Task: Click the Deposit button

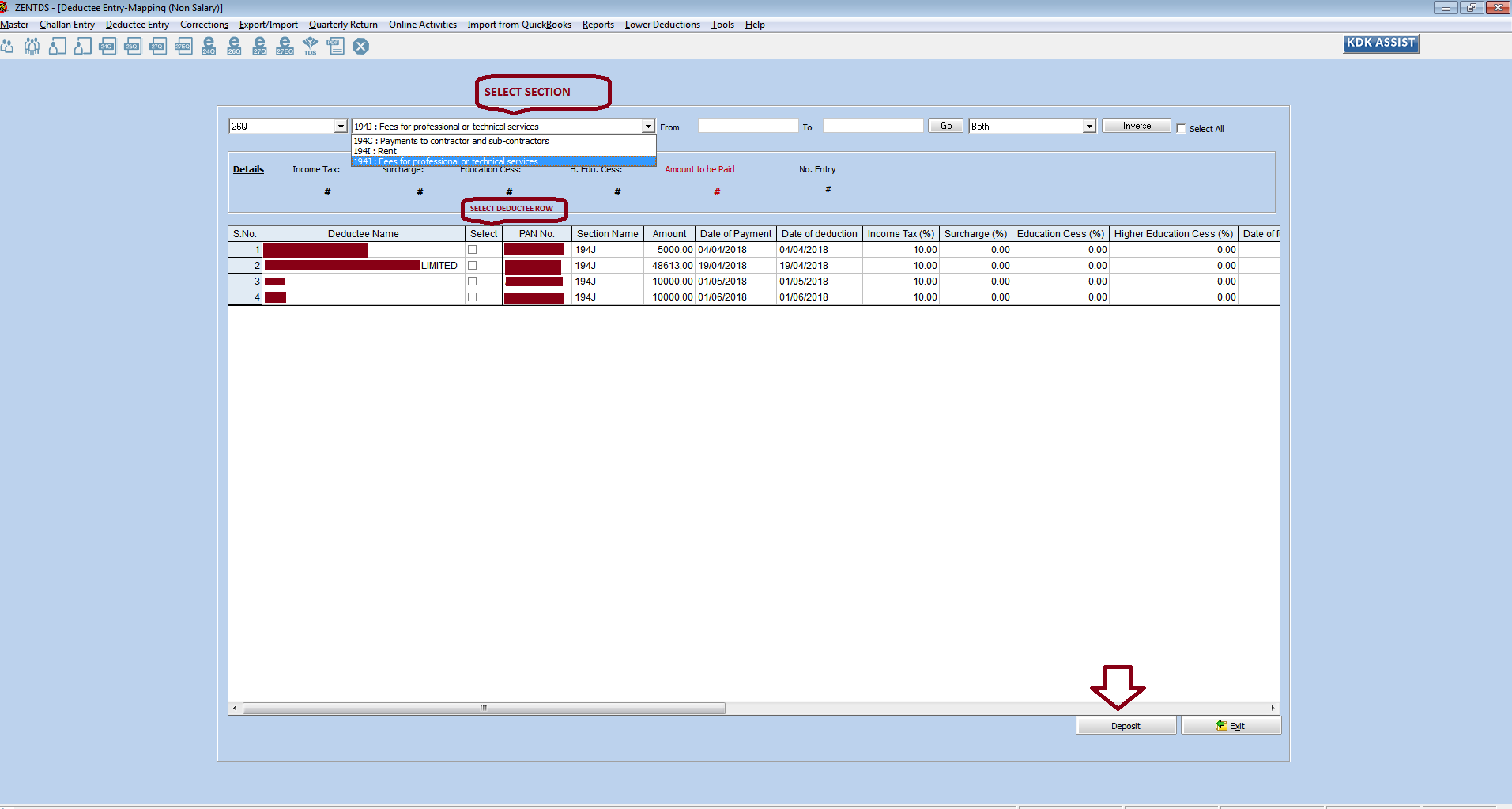Action: (x=1126, y=726)
